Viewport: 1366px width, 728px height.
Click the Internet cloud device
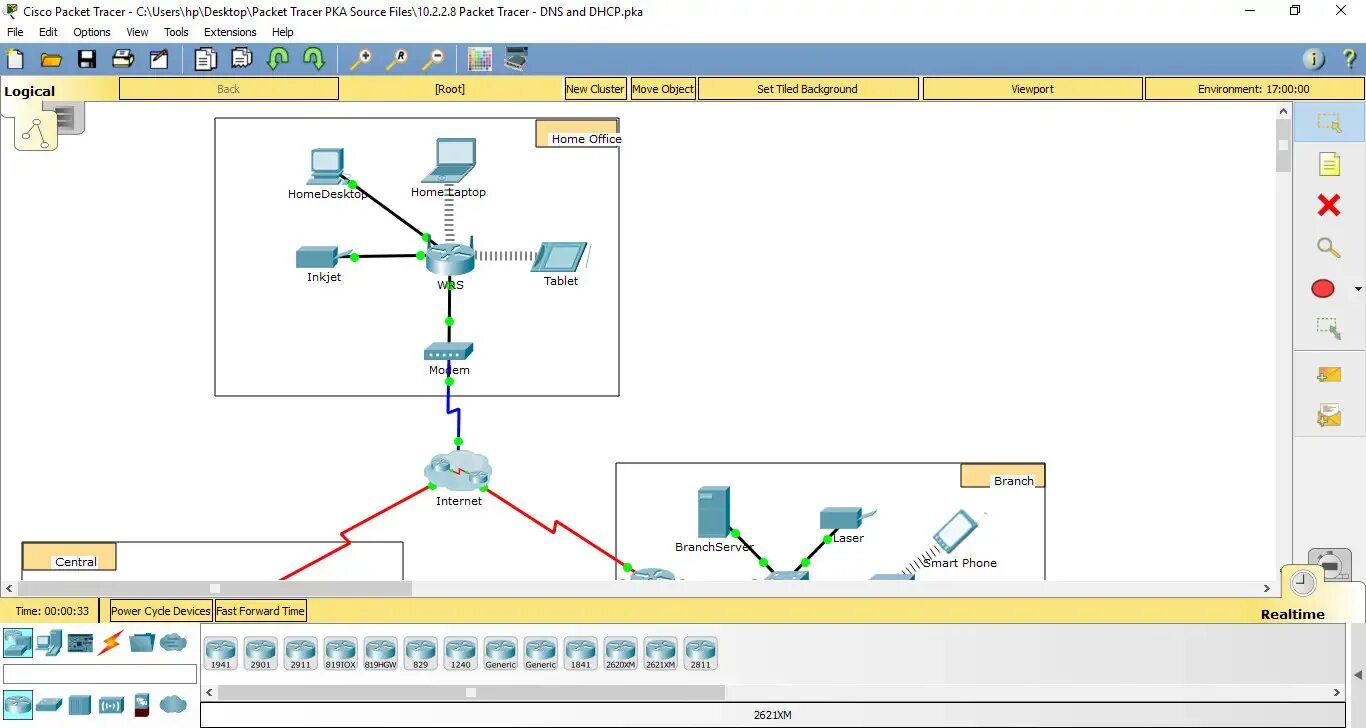click(x=458, y=471)
